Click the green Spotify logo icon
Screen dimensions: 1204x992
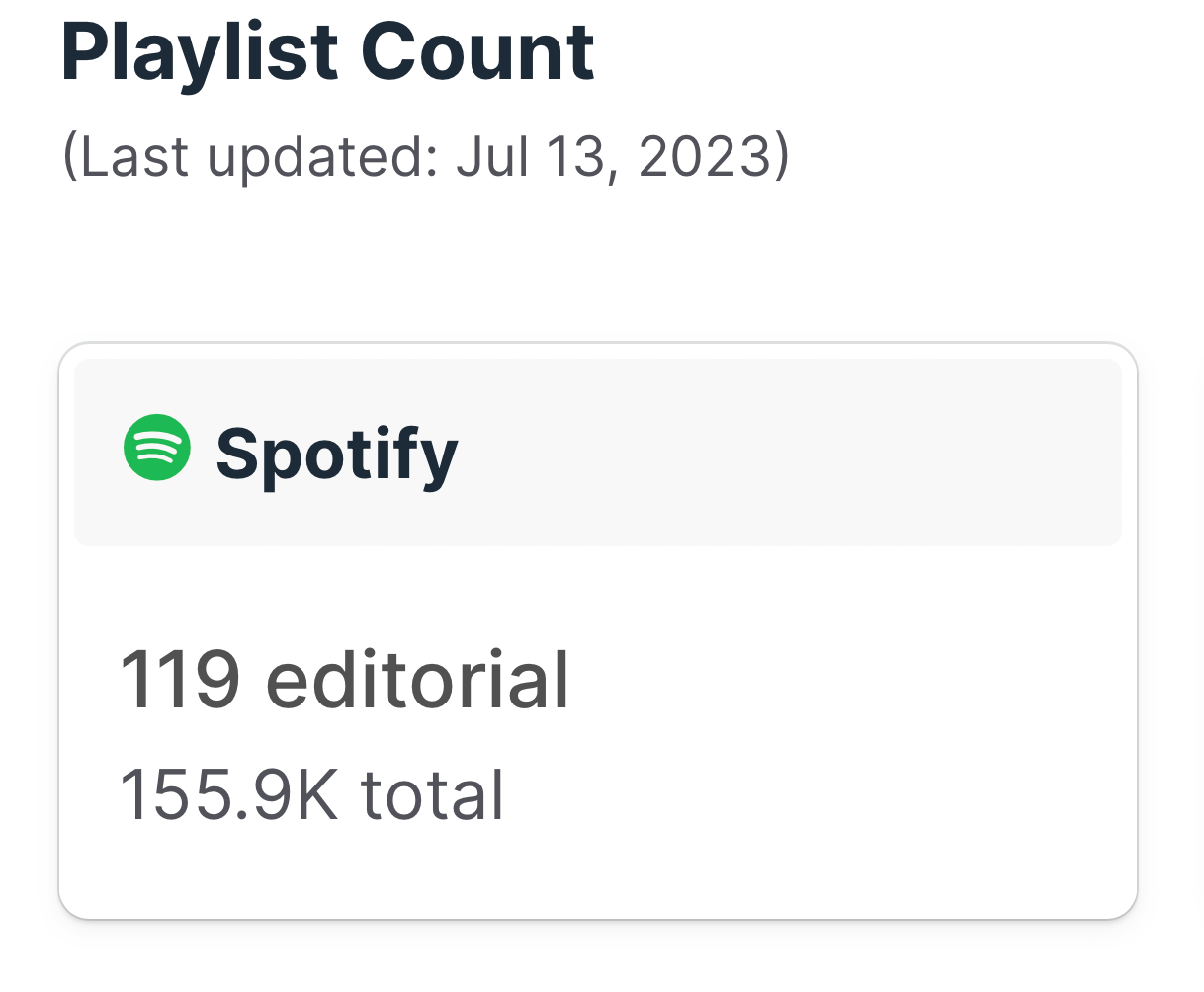click(157, 448)
